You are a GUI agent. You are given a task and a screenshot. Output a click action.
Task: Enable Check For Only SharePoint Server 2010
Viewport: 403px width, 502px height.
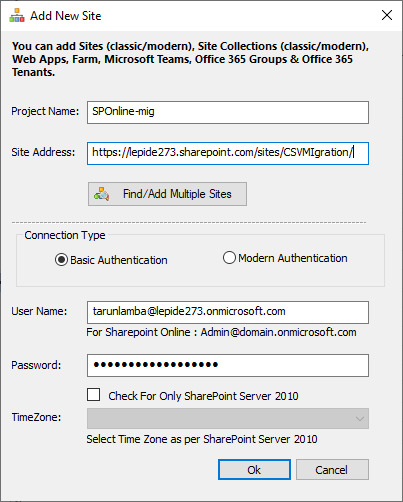pyautogui.click(x=93, y=395)
